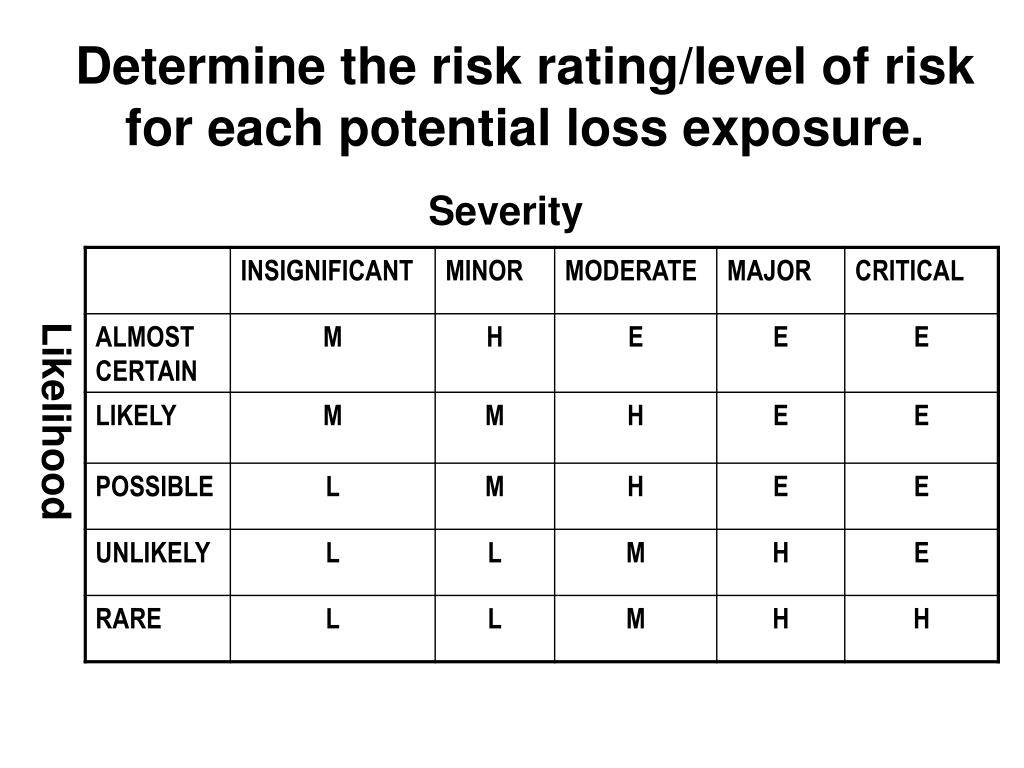Click the INSIGNIFICANT column header
The image size is (1024, 768).
(x=327, y=271)
